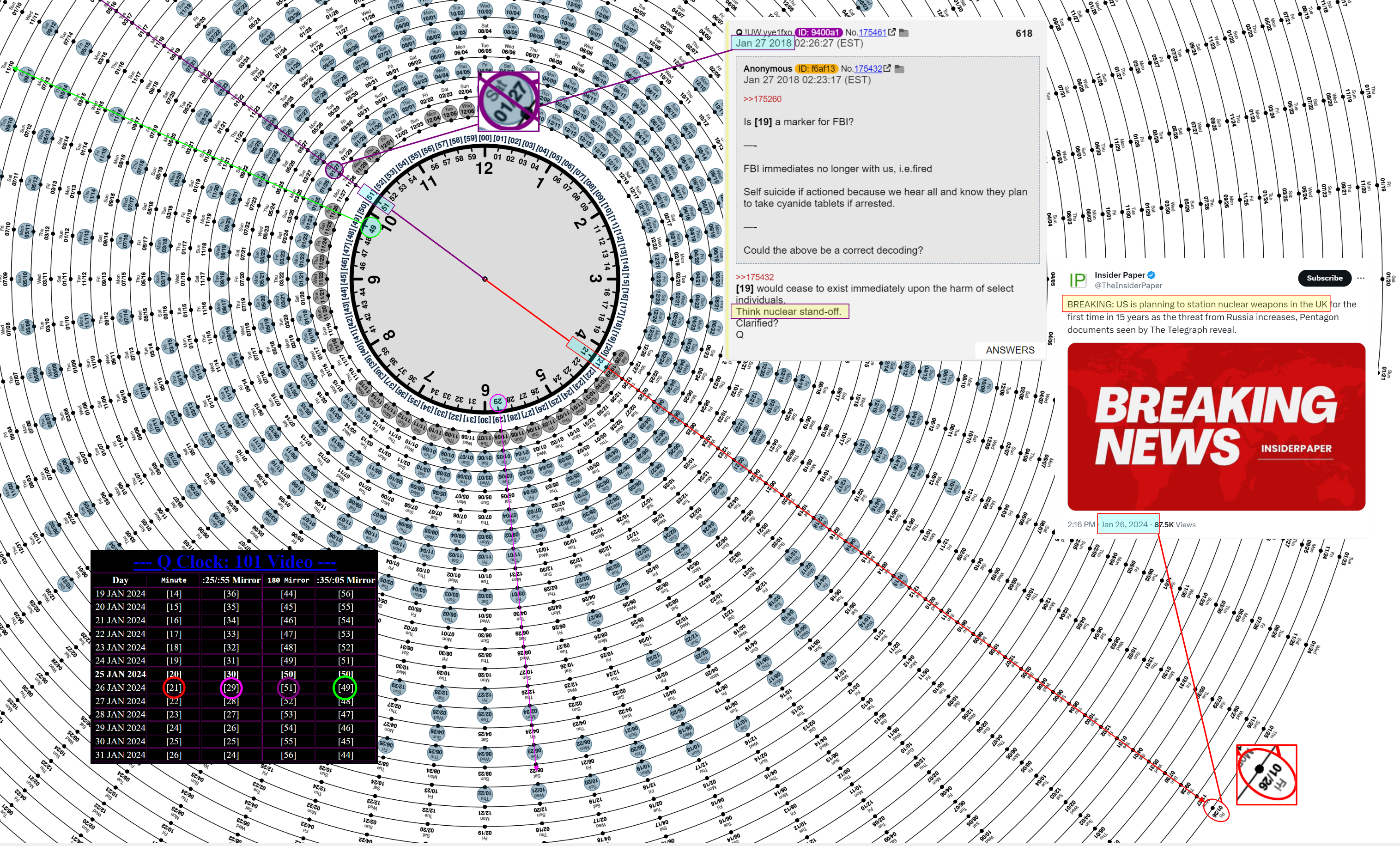Click Anonymous poster name

[x=768, y=68]
